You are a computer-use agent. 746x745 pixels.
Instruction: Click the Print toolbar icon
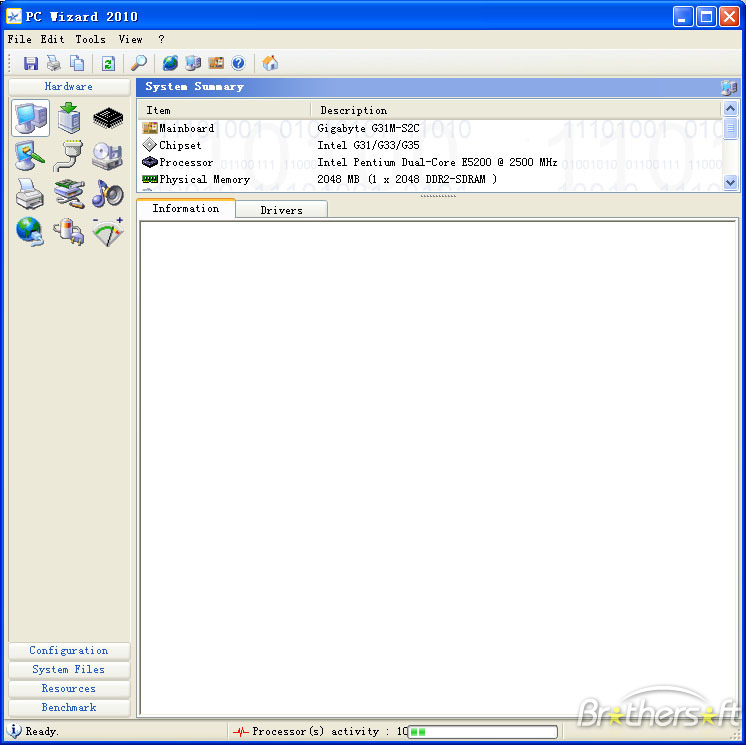53,63
